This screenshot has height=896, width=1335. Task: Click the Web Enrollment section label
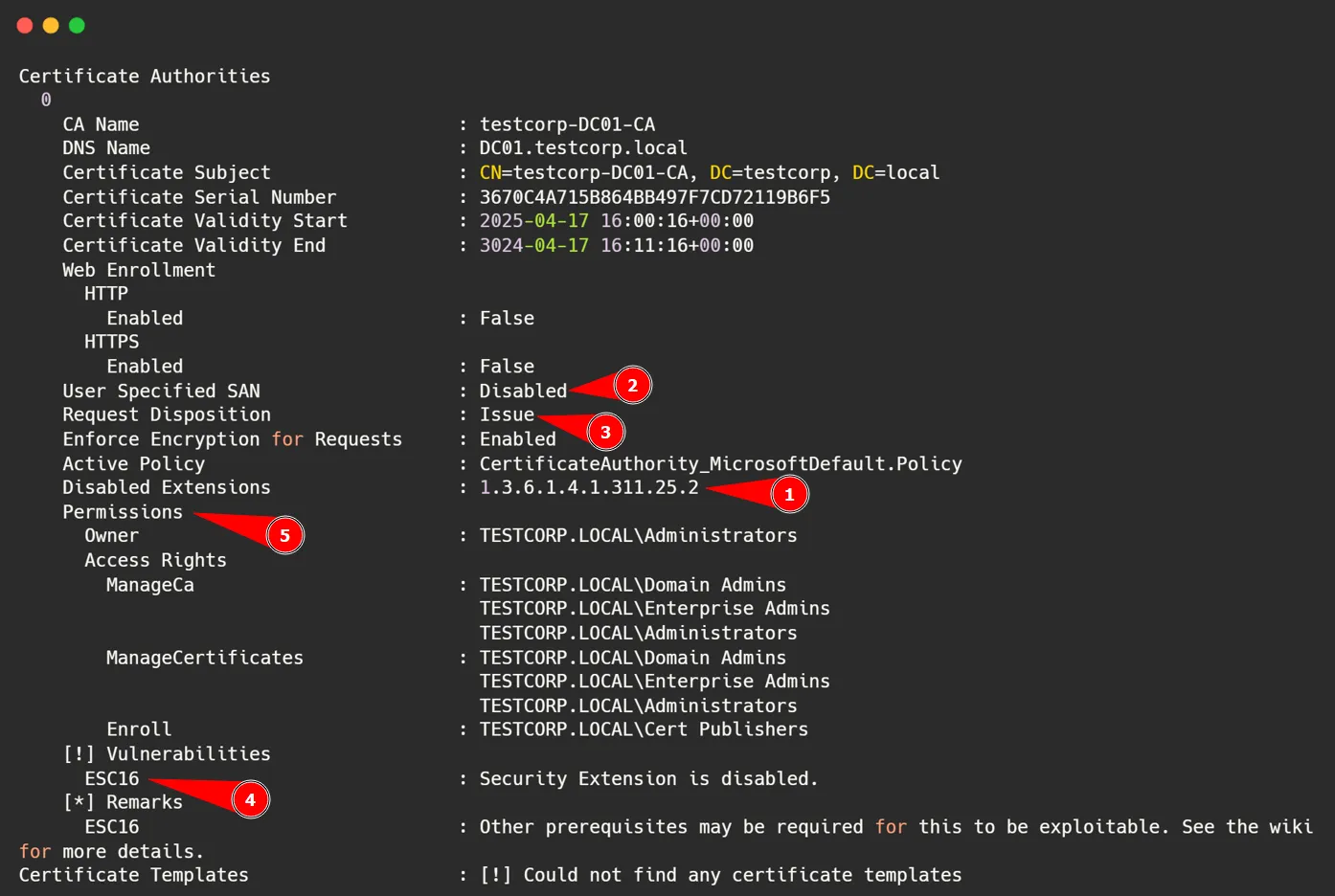(139, 270)
